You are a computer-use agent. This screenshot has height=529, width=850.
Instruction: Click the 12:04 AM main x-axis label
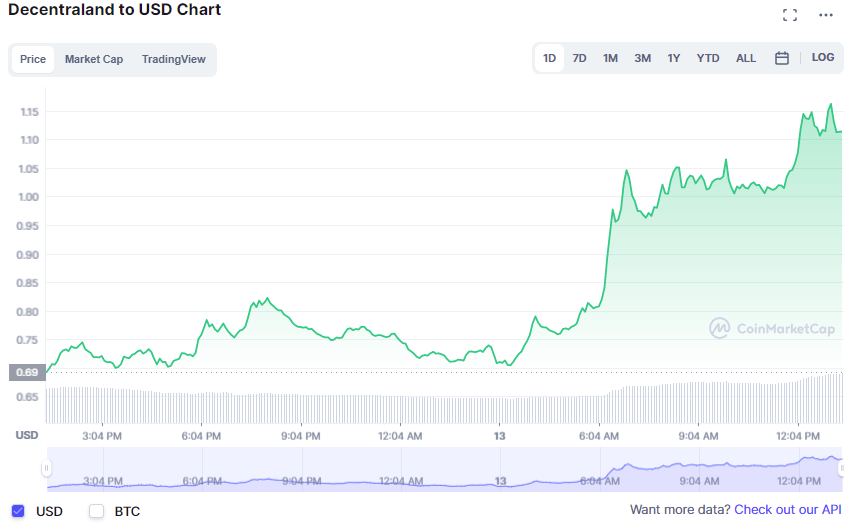click(x=400, y=436)
